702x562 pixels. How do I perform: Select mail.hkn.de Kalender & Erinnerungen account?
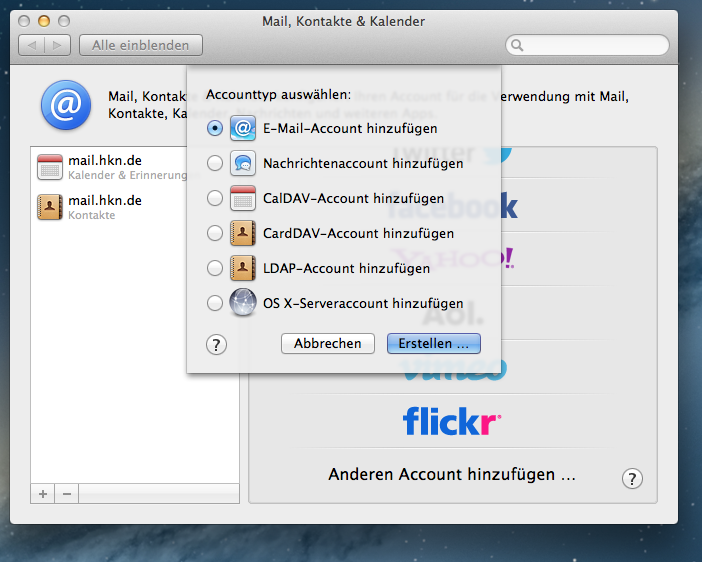(104, 167)
